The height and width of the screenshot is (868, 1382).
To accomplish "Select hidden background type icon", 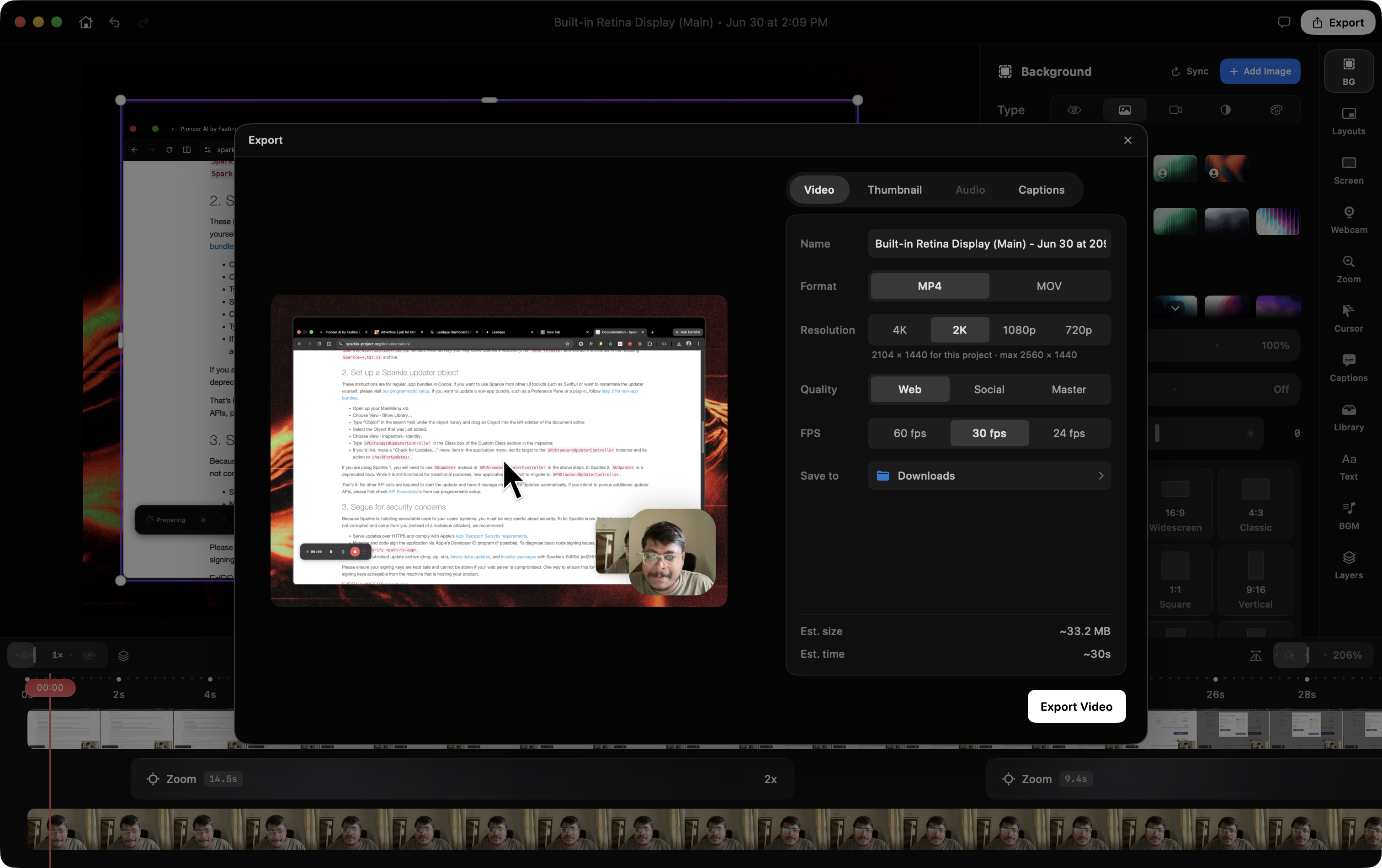I will (x=1074, y=110).
